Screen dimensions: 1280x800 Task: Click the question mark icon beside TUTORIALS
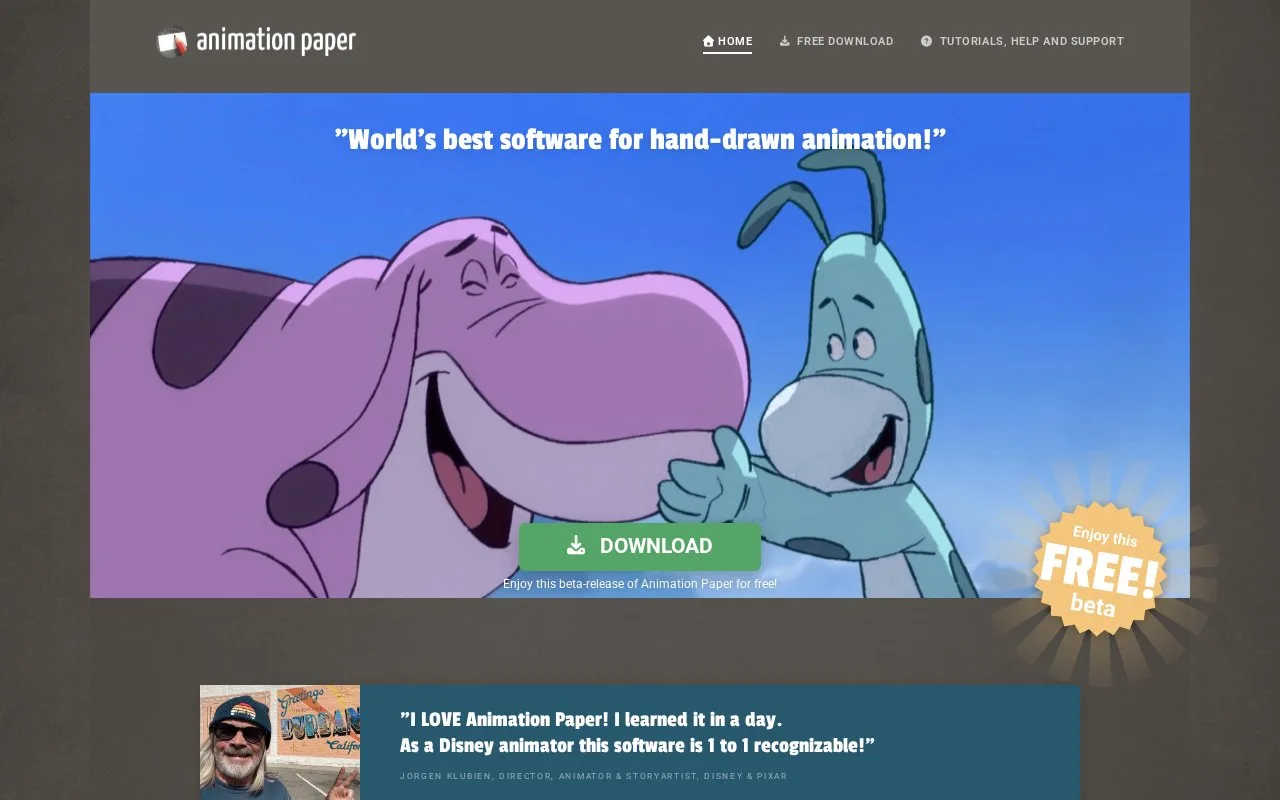point(926,41)
